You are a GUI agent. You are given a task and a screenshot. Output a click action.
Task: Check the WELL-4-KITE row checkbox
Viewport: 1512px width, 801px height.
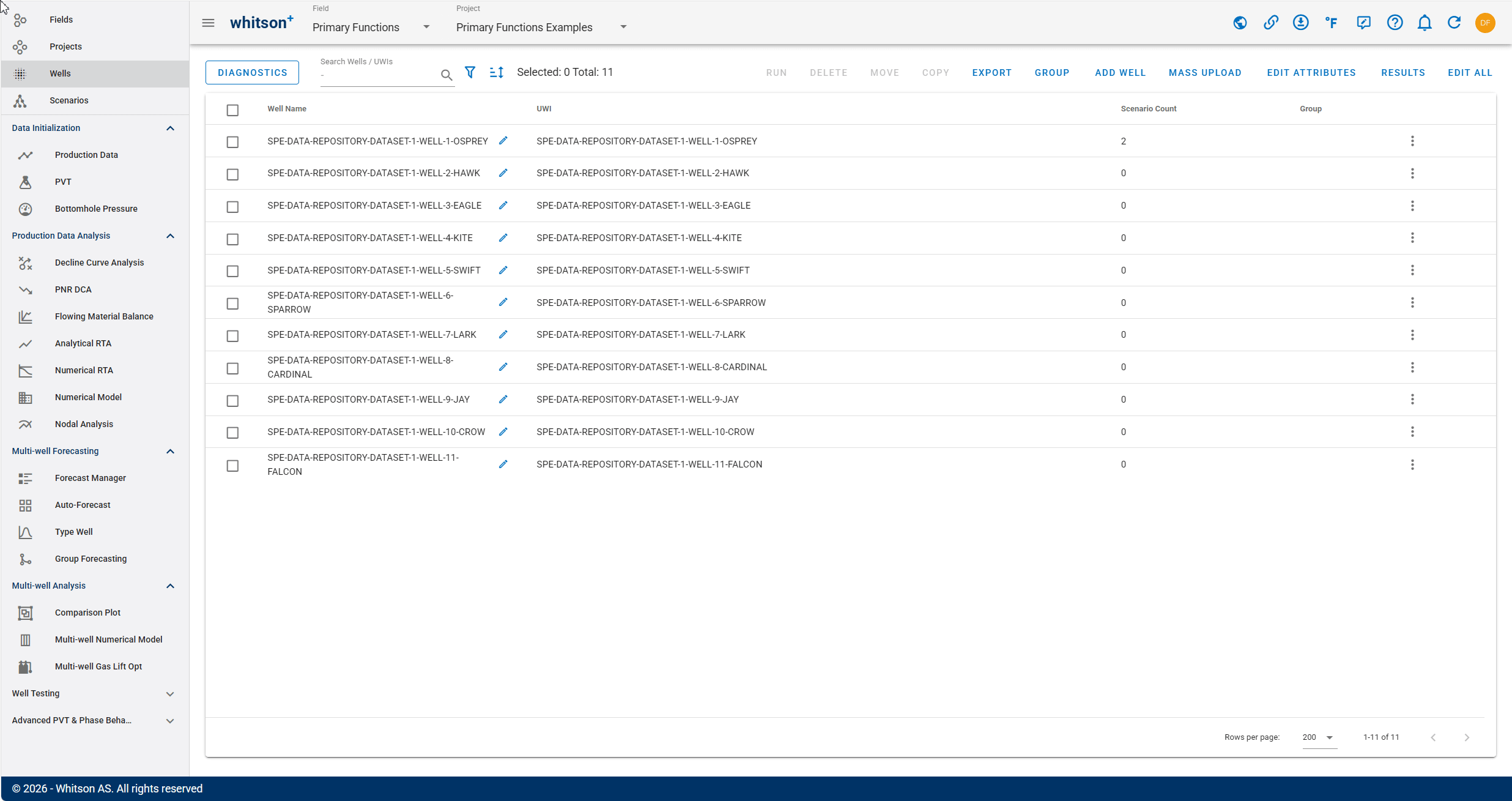point(232,239)
